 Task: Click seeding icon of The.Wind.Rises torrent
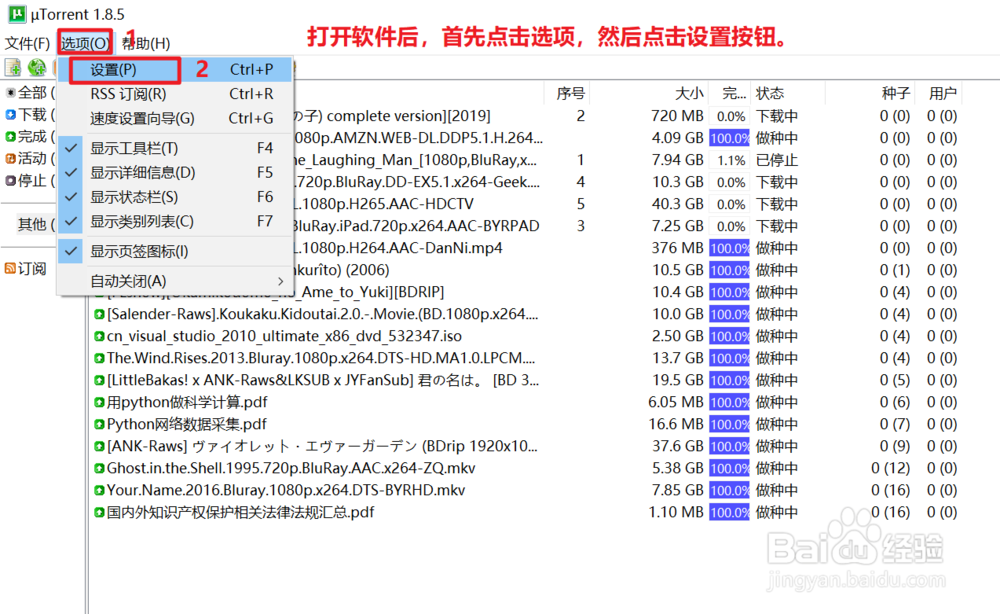coord(99,358)
